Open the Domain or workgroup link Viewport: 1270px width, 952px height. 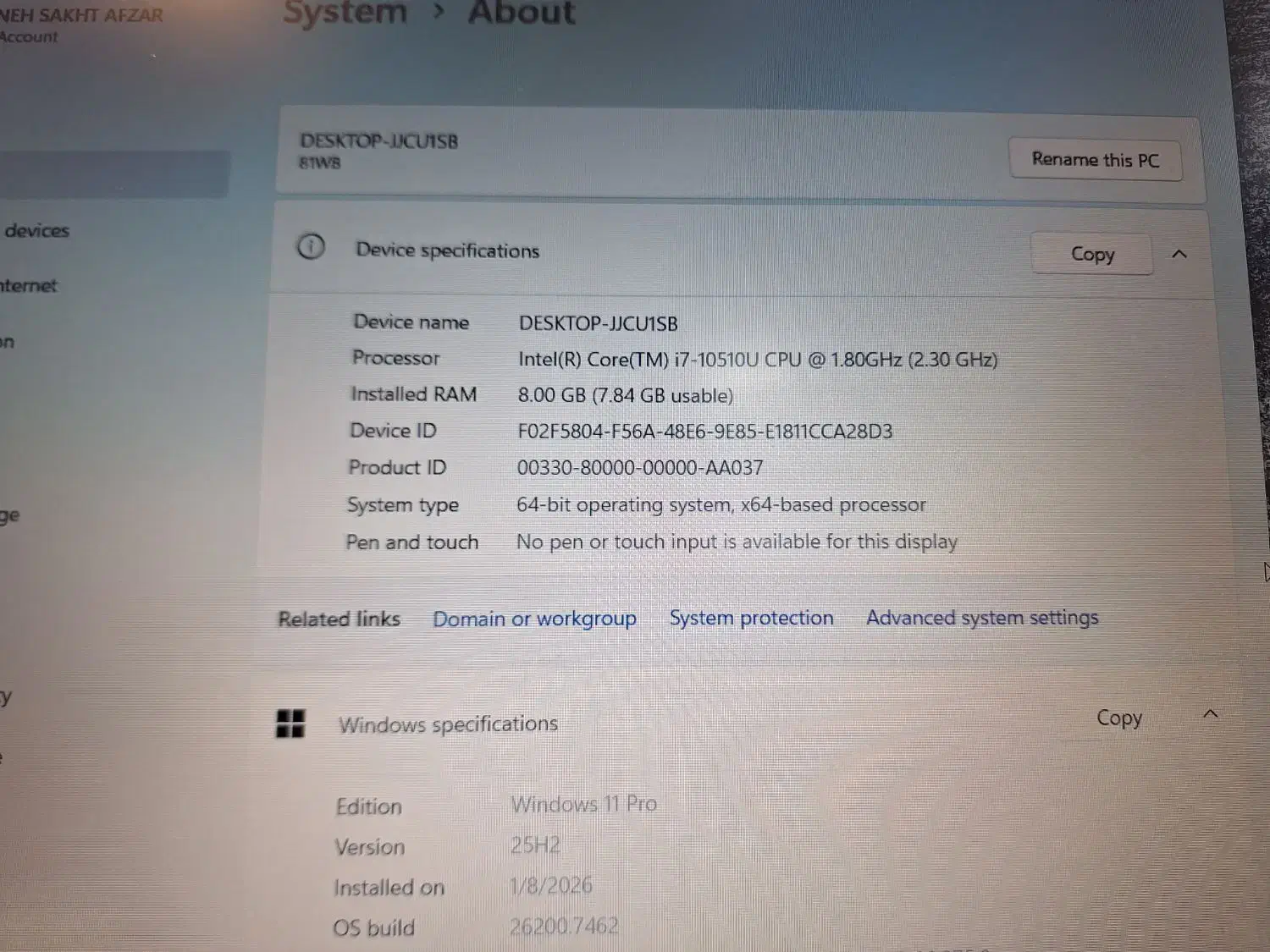click(534, 619)
